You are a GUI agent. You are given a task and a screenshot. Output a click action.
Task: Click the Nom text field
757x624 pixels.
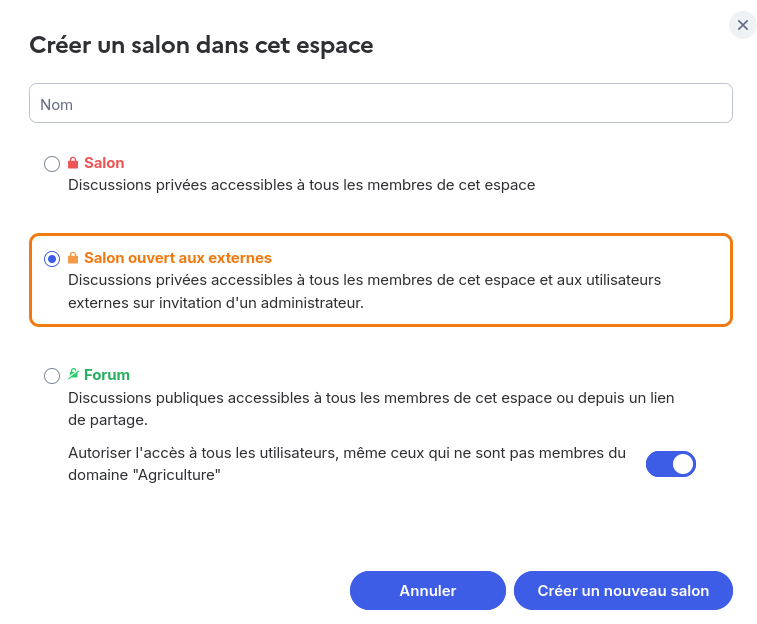[380, 104]
